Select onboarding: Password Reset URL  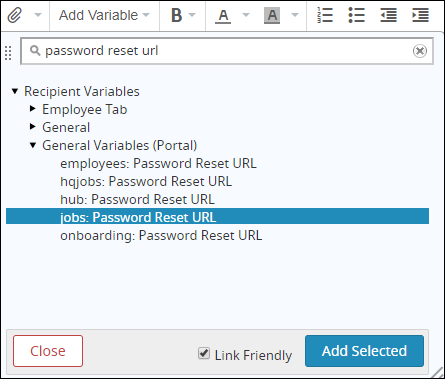point(161,235)
